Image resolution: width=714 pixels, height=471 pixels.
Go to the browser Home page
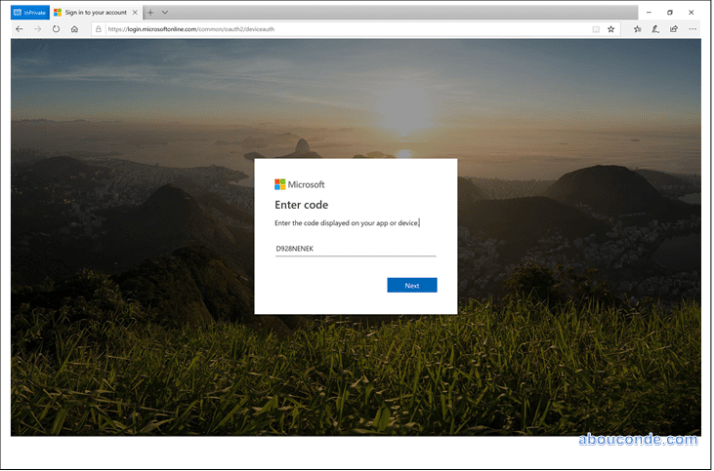[74, 29]
